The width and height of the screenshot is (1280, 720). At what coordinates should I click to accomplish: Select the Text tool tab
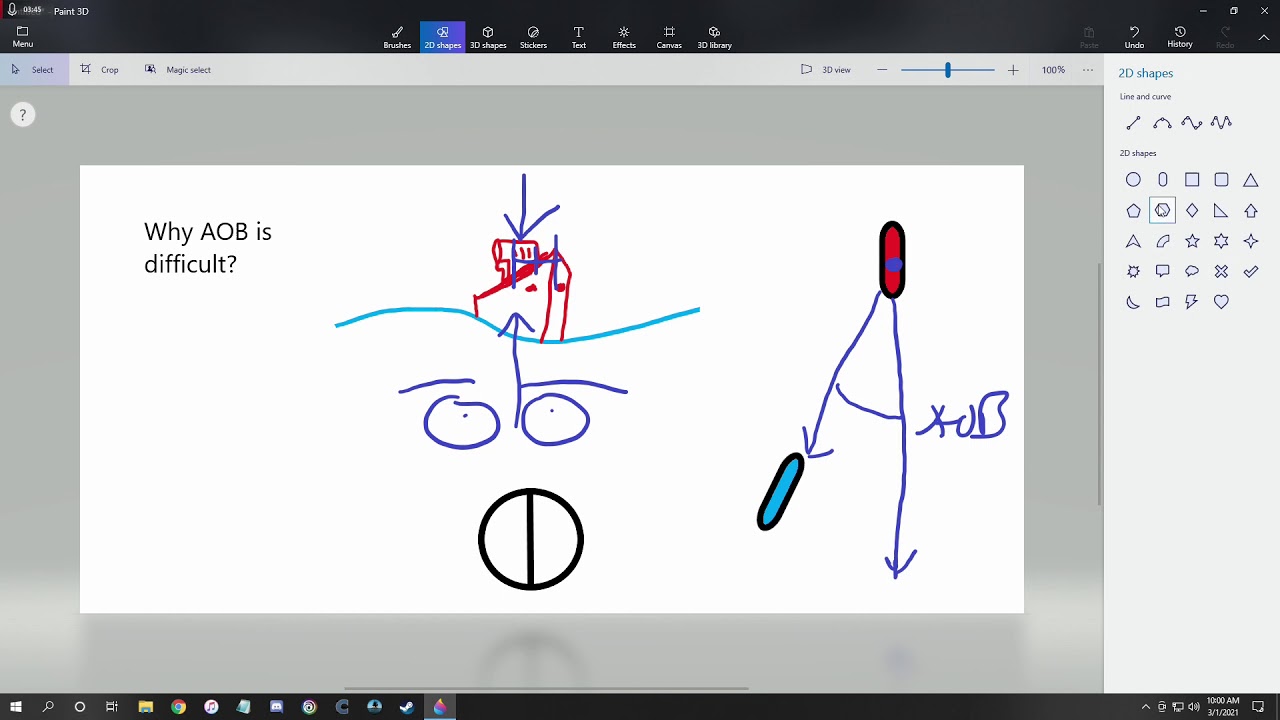579,37
